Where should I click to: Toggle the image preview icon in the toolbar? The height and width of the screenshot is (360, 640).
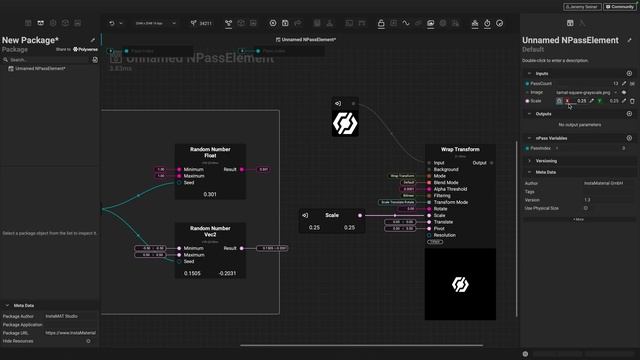click(x=431, y=24)
